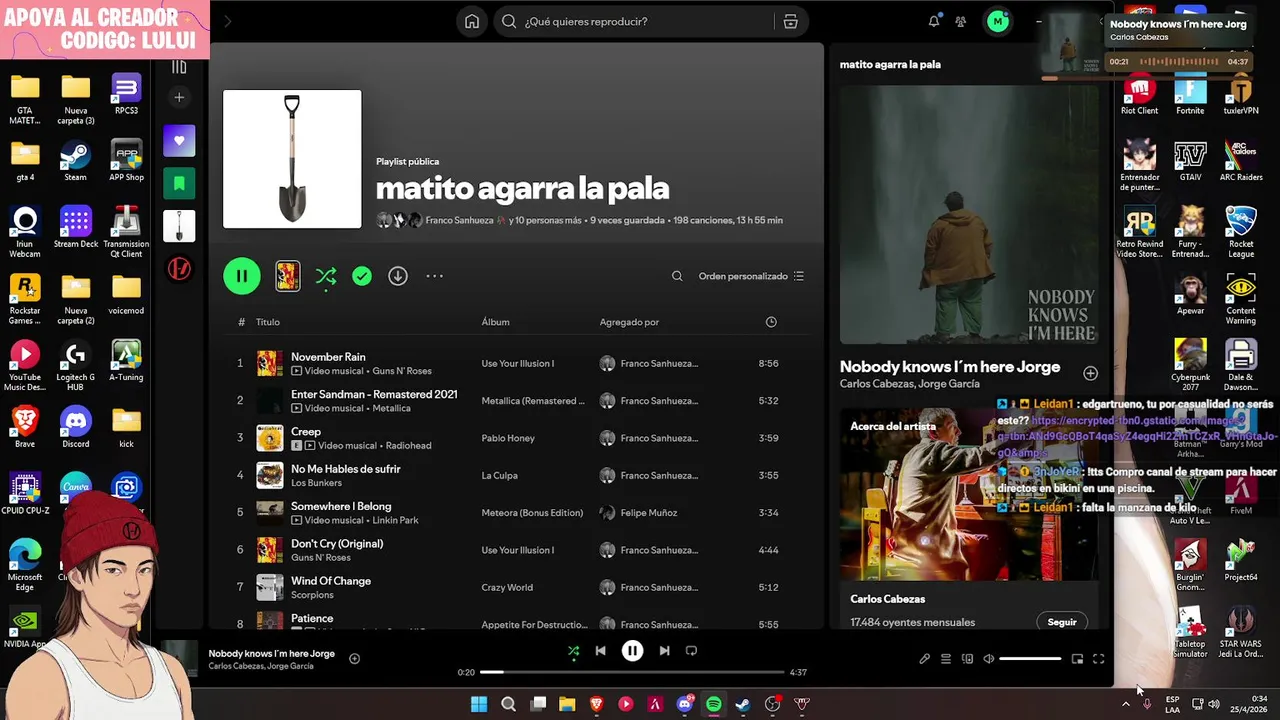The image size is (1280, 720).
Task: Open Friend Activity icon
Action: point(961,21)
